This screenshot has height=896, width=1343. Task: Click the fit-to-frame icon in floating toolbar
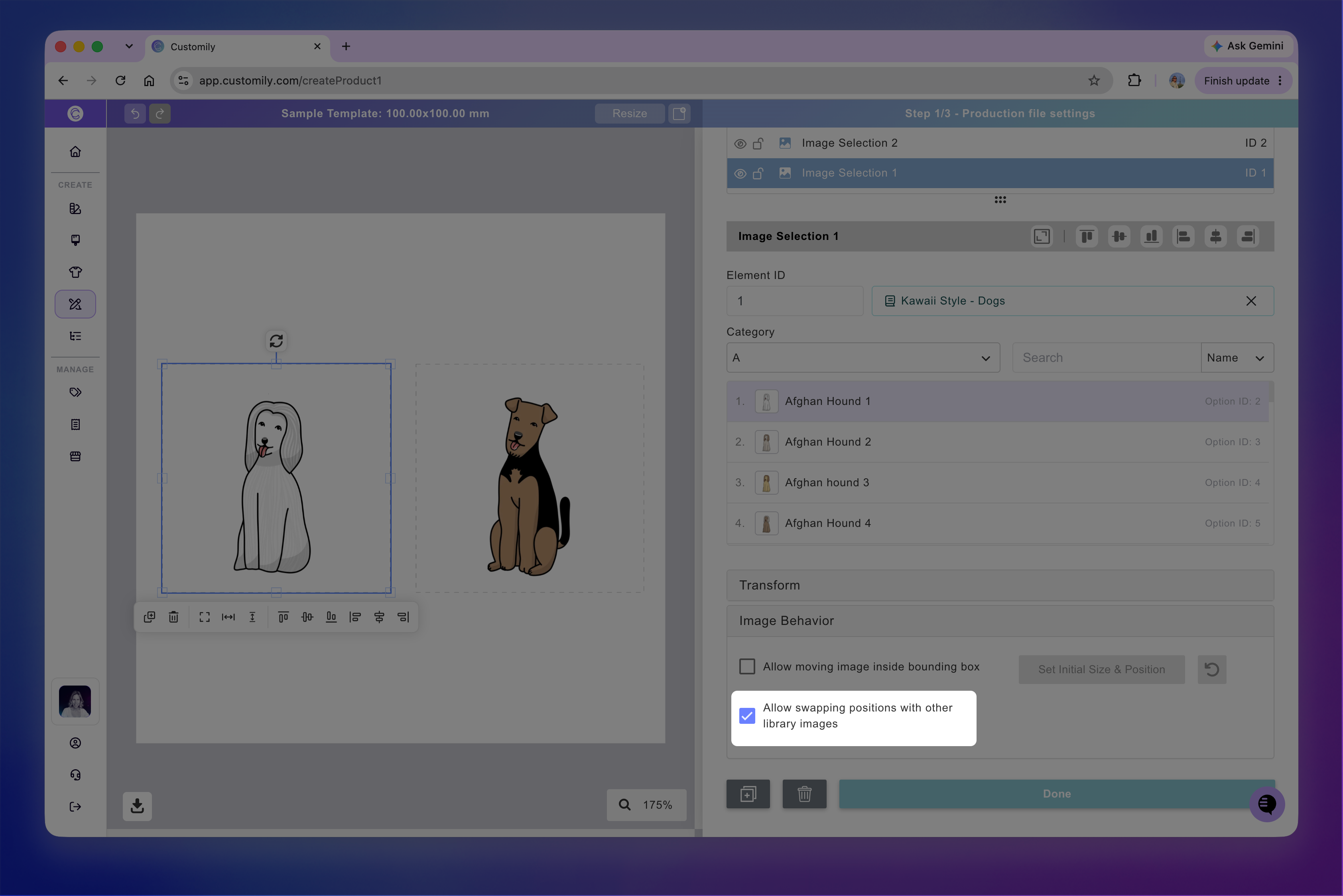205,617
